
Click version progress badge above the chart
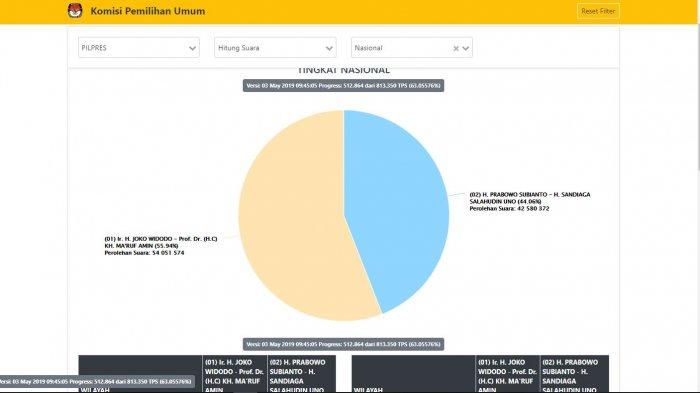pyautogui.click(x=343, y=86)
